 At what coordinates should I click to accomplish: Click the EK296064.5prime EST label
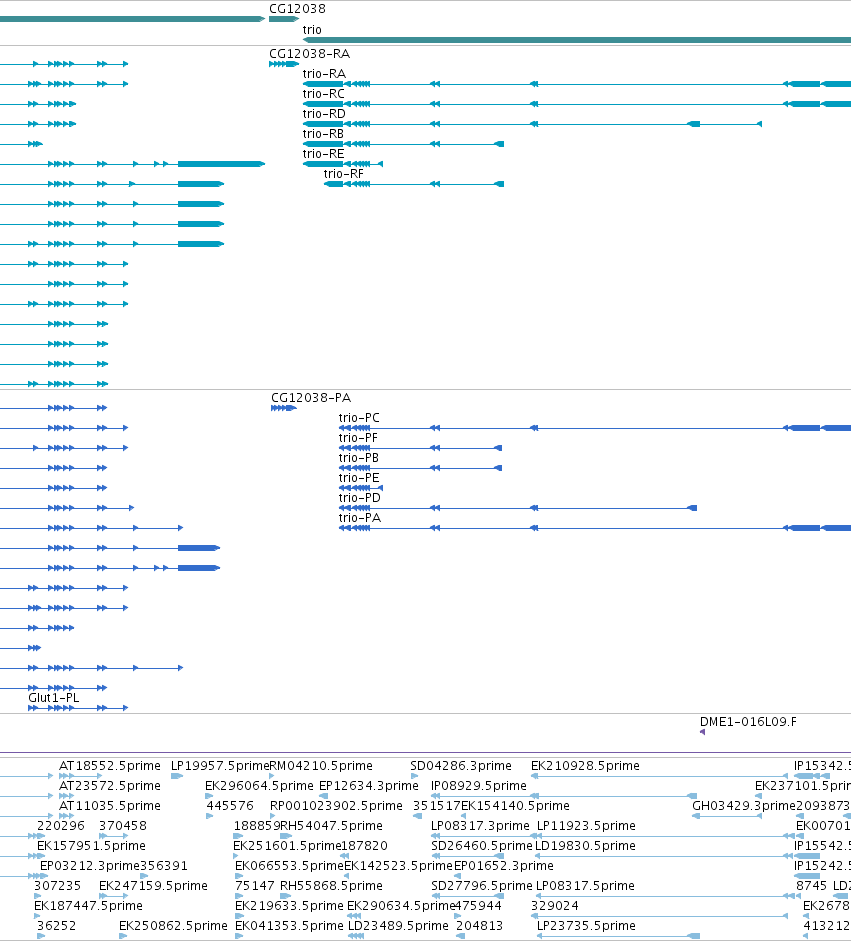pos(259,786)
